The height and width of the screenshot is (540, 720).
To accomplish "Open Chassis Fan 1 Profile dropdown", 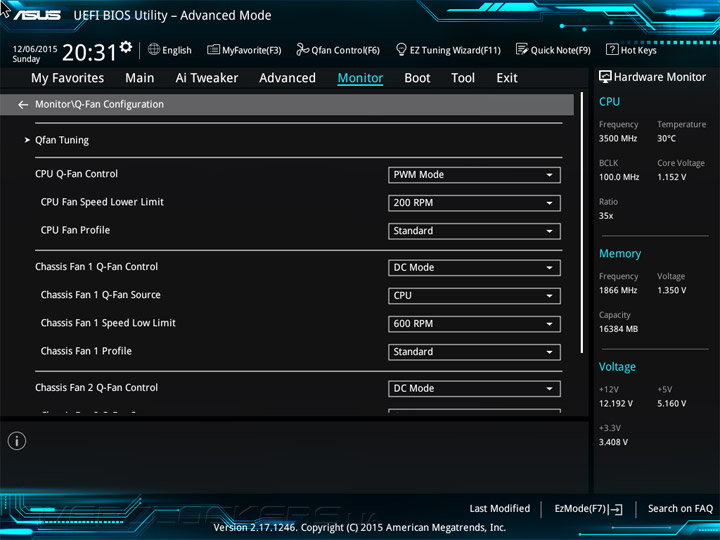I will (x=474, y=352).
